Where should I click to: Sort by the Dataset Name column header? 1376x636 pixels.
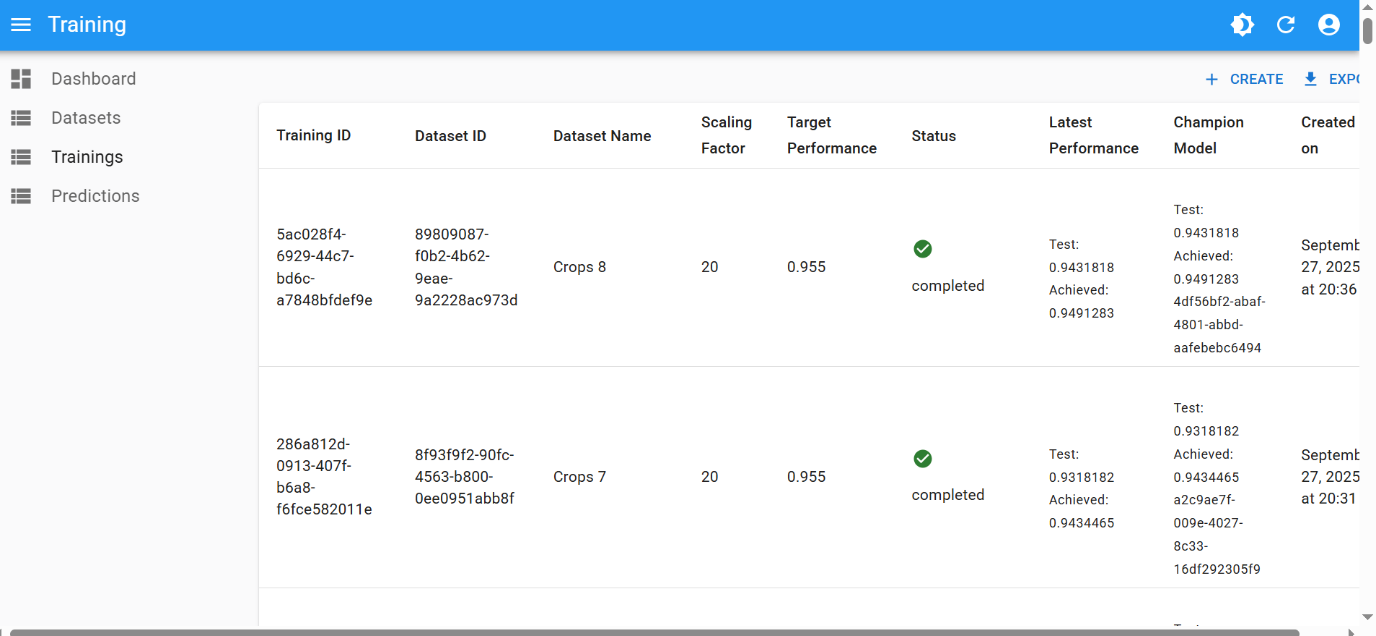[602, 136]
